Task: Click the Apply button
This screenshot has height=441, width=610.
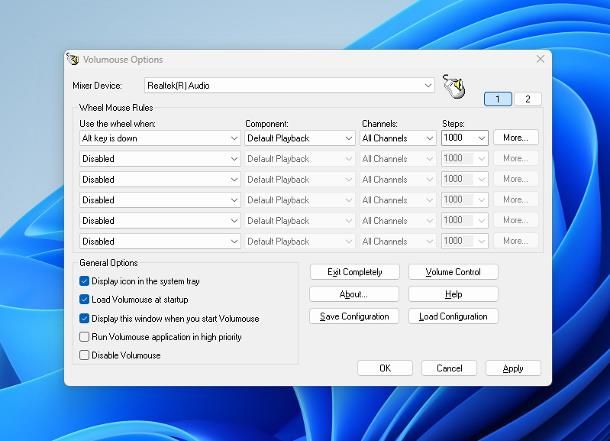Action: (513, 368)
